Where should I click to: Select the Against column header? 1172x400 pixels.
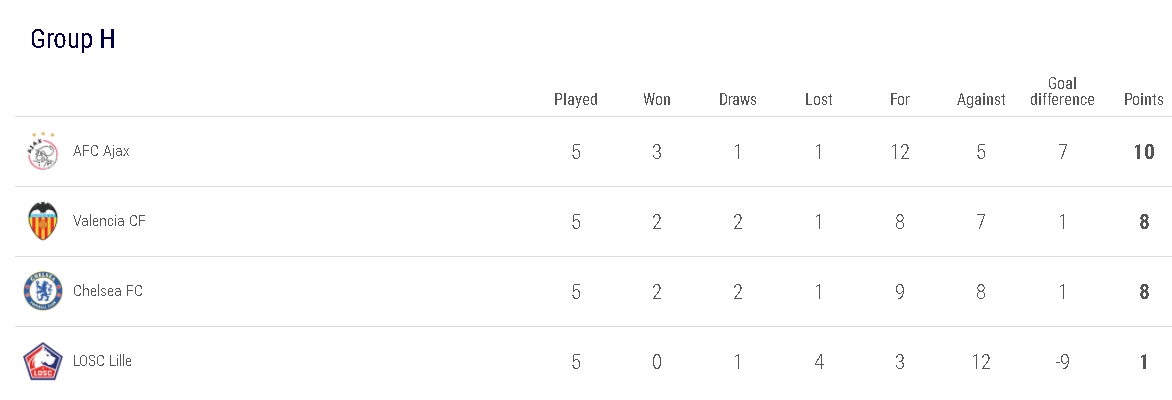click(981, 99)
